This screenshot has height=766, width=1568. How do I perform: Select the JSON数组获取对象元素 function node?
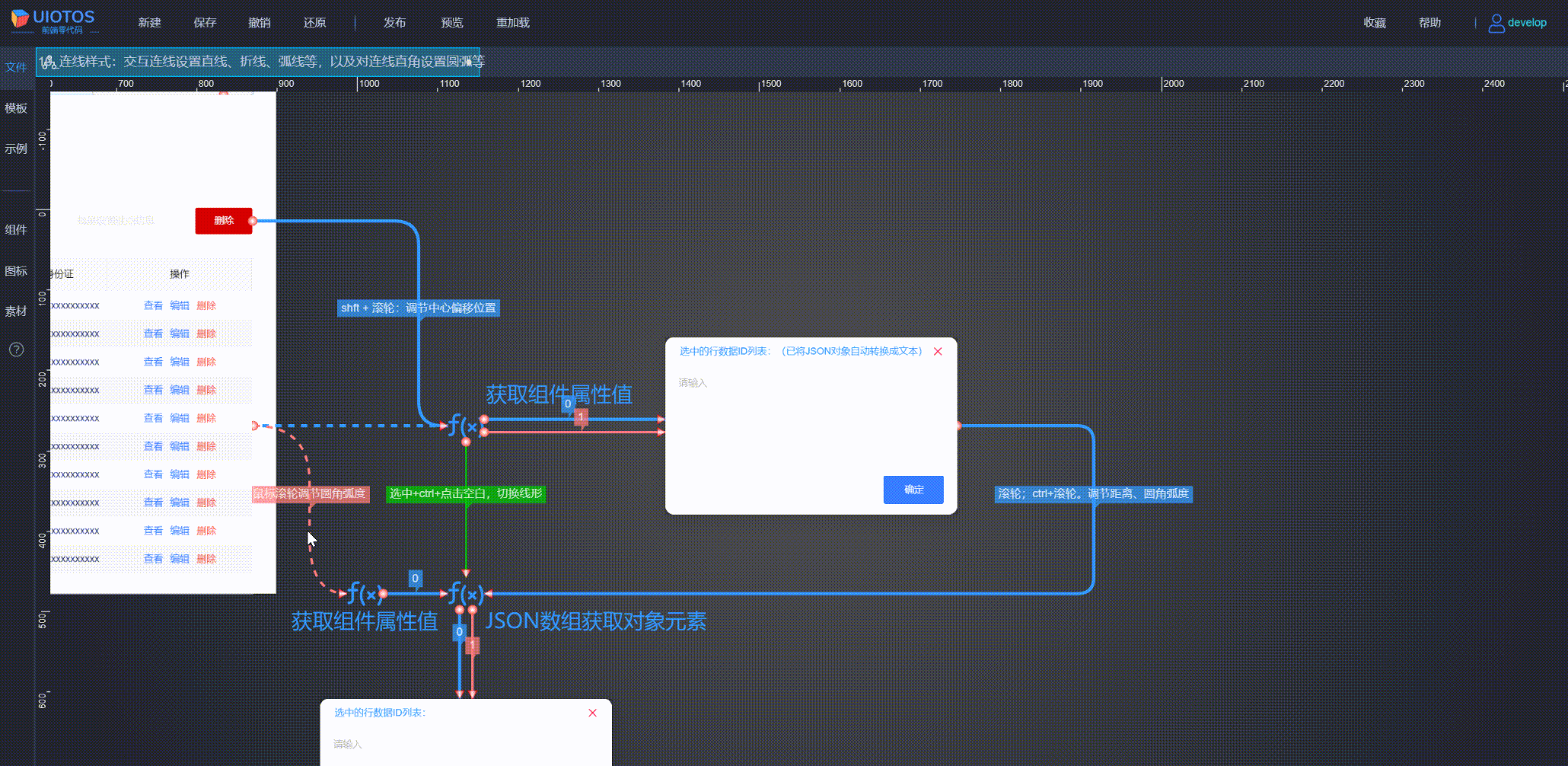464,594
